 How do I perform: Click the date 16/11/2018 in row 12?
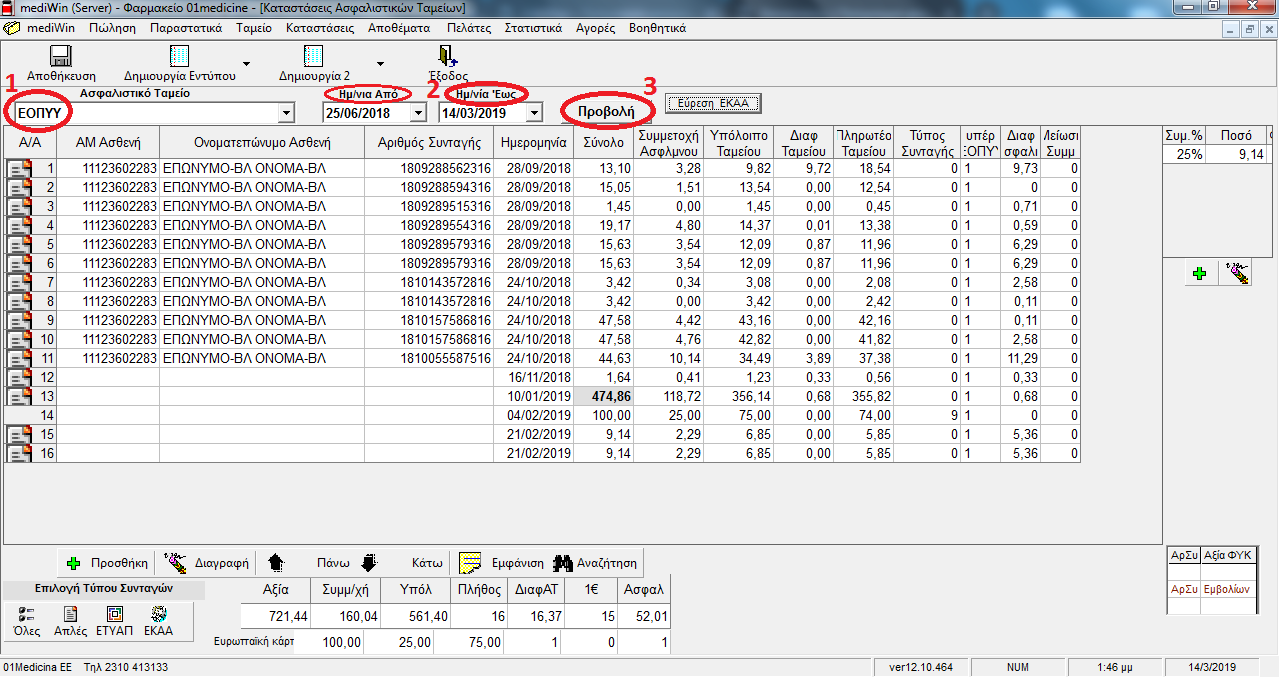tap(535, 377)
